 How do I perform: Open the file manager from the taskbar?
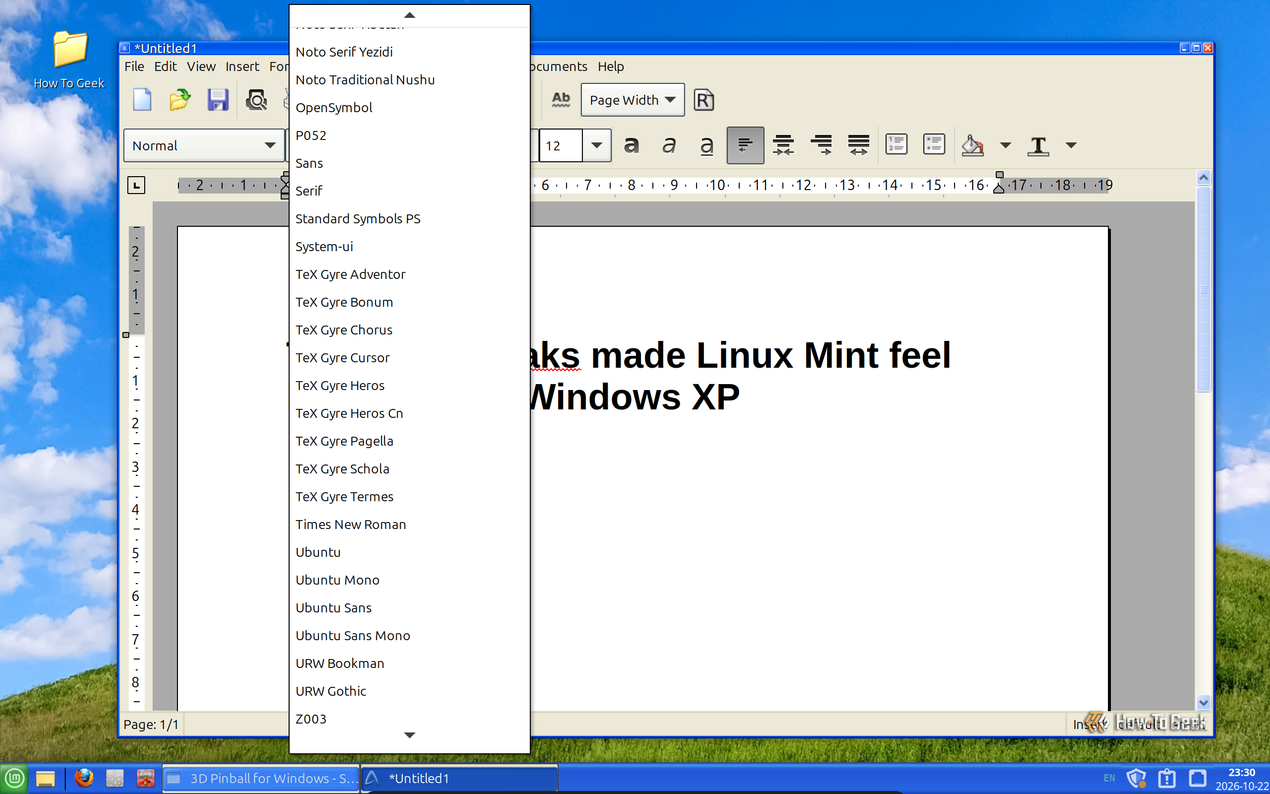click(45, 778)
